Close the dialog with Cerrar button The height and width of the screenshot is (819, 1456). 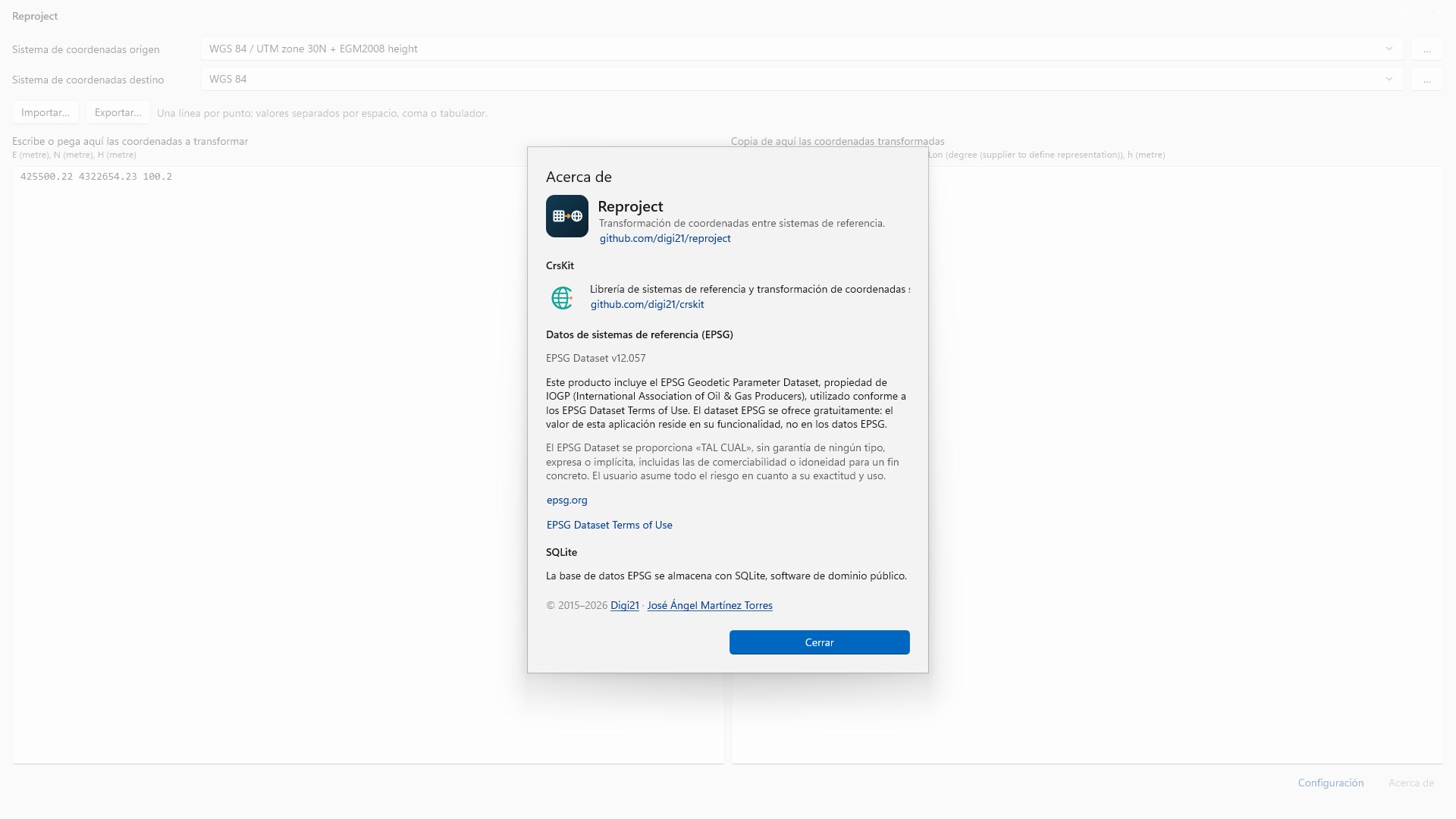pos(819,642)
